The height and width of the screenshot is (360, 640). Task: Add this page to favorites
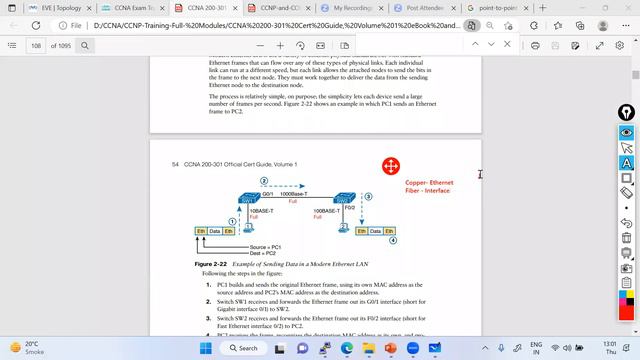click(508, 26)
